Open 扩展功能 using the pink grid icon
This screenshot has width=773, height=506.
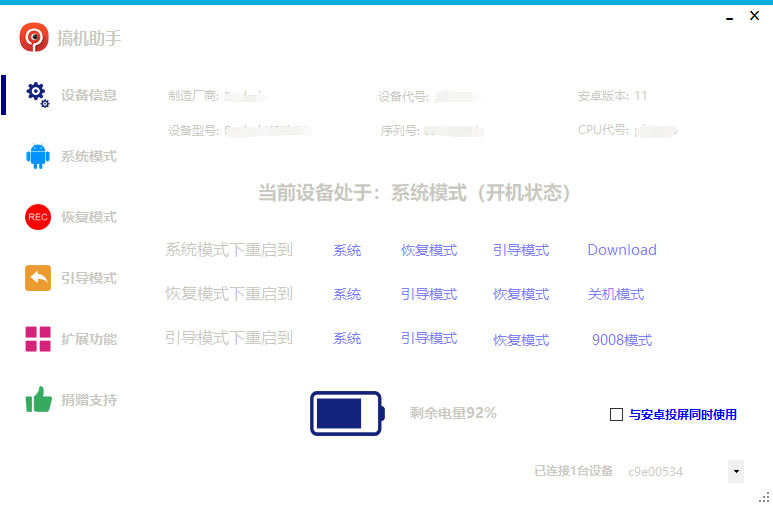click(x=38, y=339)
